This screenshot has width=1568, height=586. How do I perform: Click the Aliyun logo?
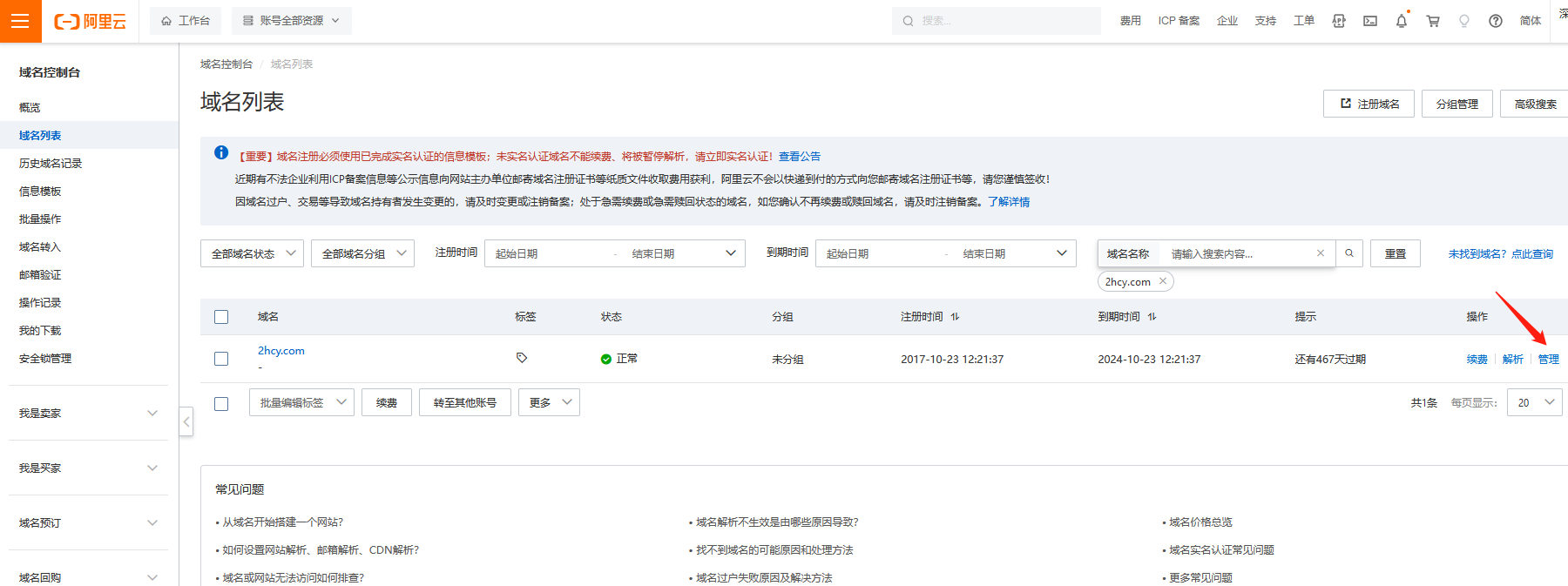coord(90,22)
